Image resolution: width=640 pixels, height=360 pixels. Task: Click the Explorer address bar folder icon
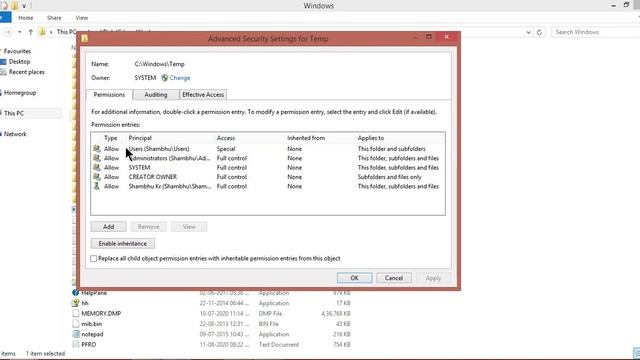click(x=42, y=32)
